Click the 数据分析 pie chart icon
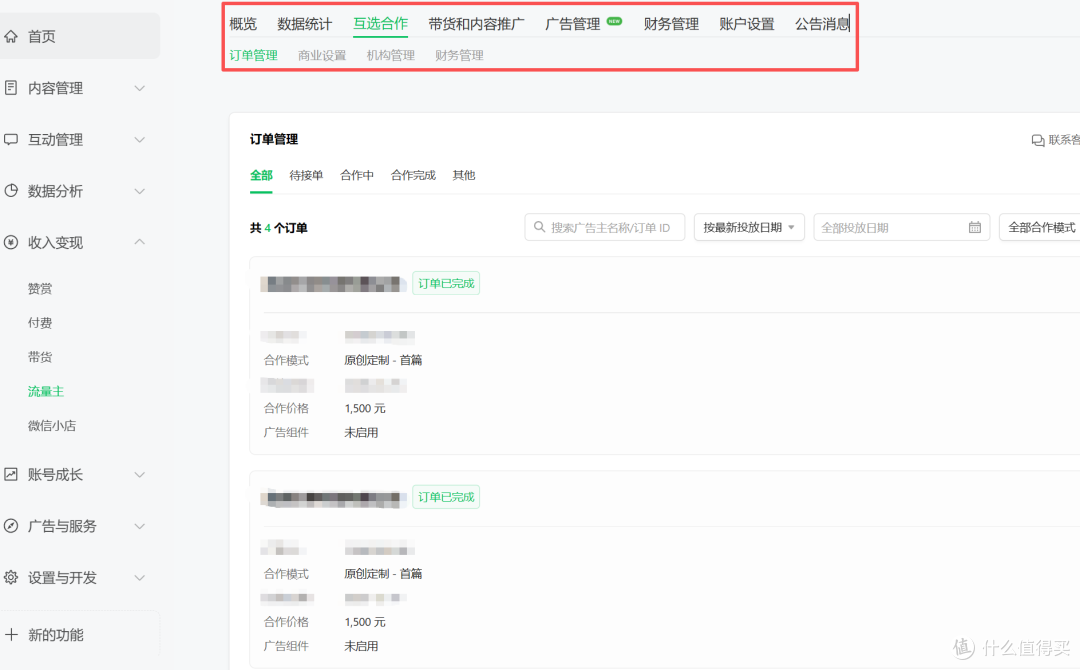 [11, 191]
